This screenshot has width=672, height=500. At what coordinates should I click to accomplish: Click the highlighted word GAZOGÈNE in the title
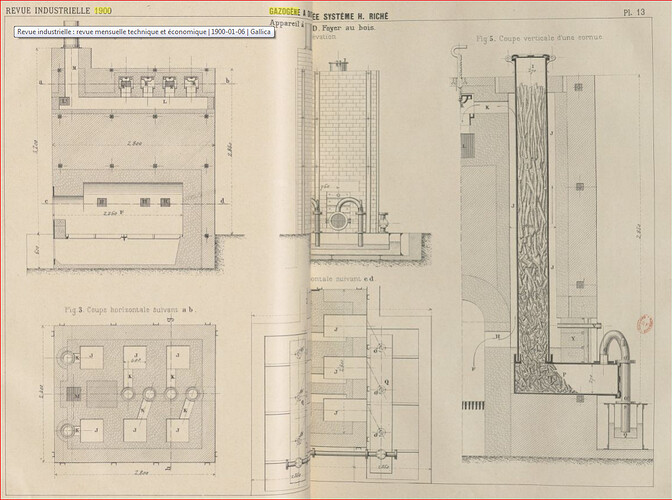285,11
